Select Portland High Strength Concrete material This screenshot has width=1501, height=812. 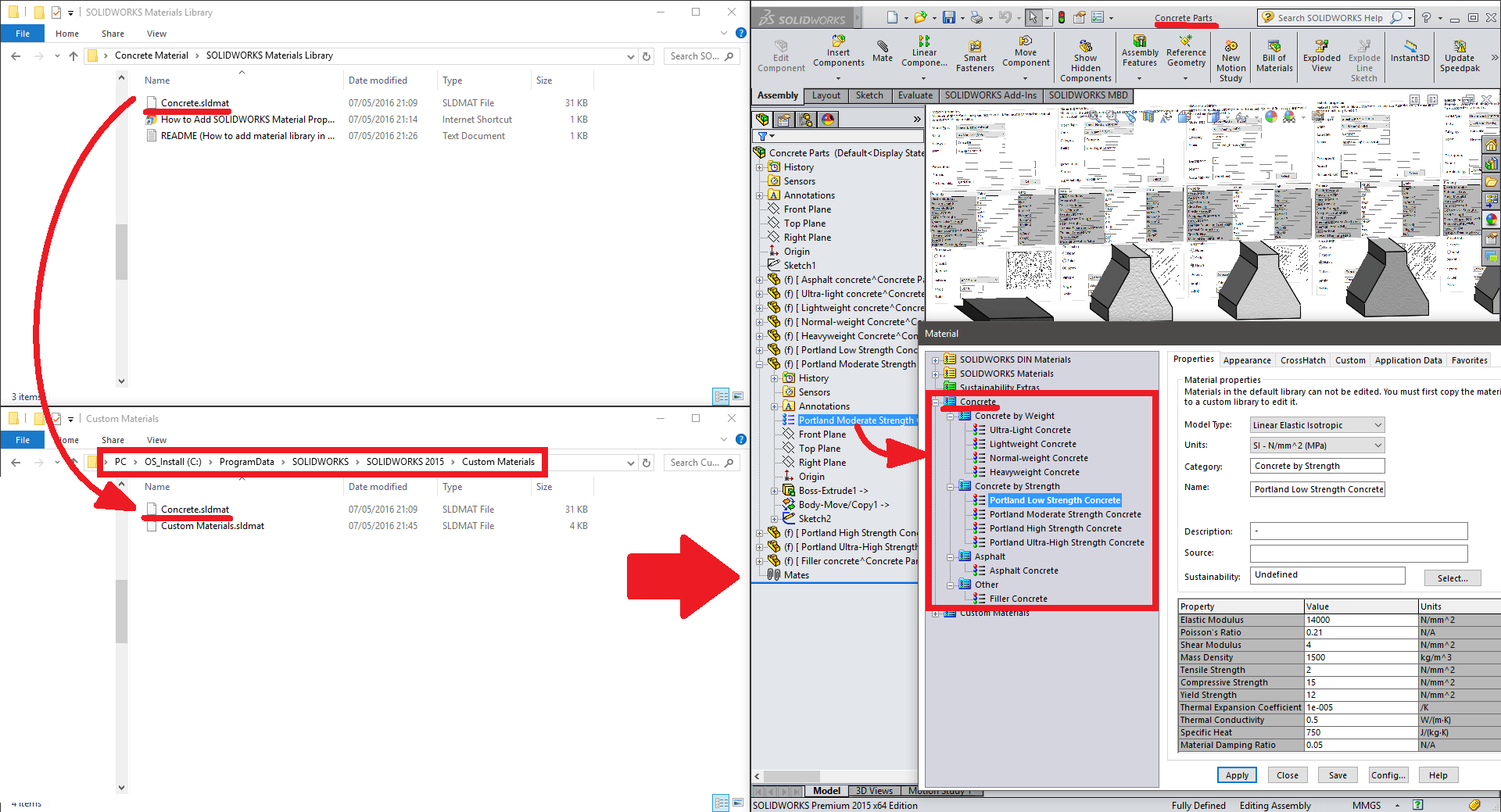pos(1055,529)
